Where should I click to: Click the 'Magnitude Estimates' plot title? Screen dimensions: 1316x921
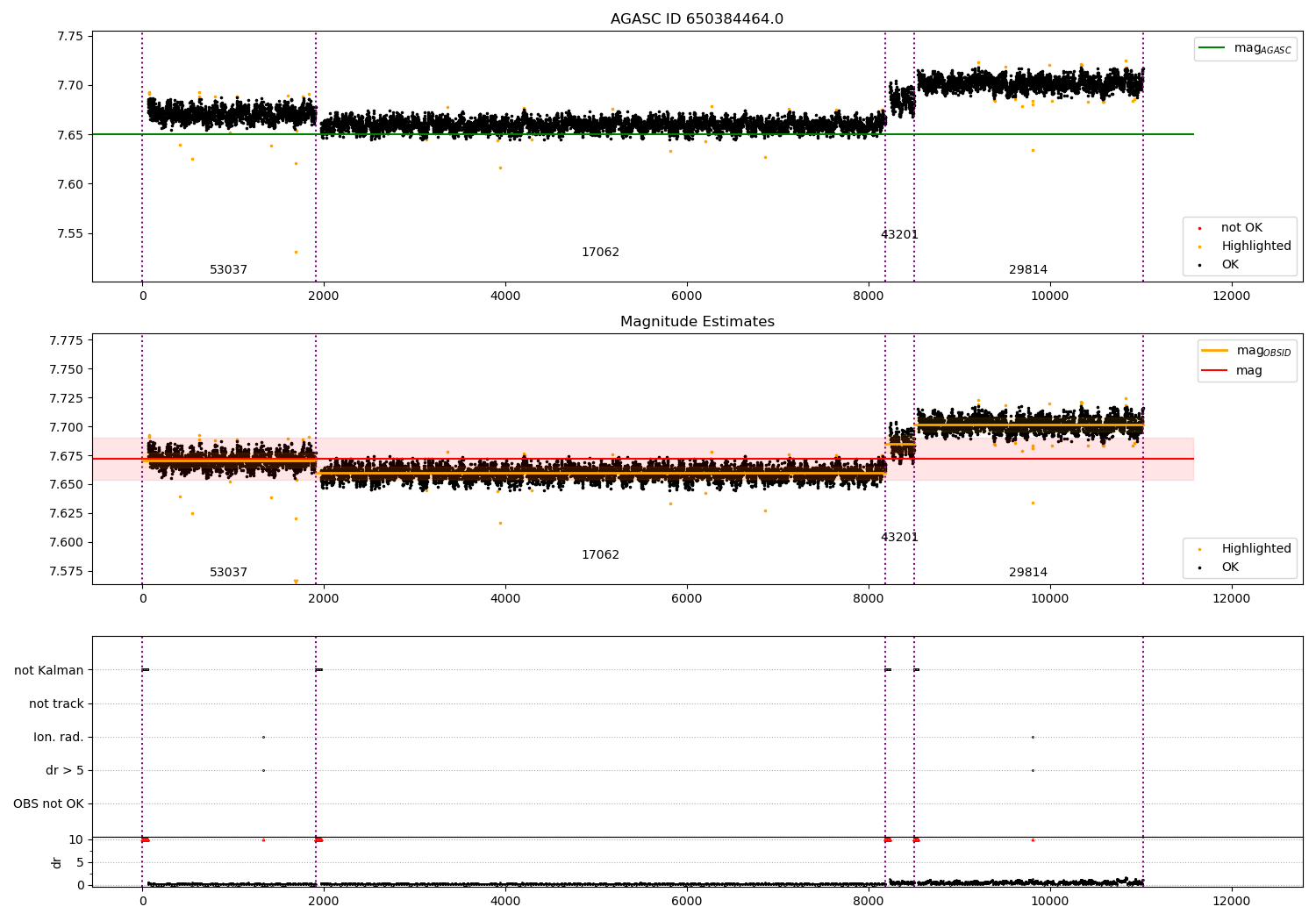tap(697, 322)
